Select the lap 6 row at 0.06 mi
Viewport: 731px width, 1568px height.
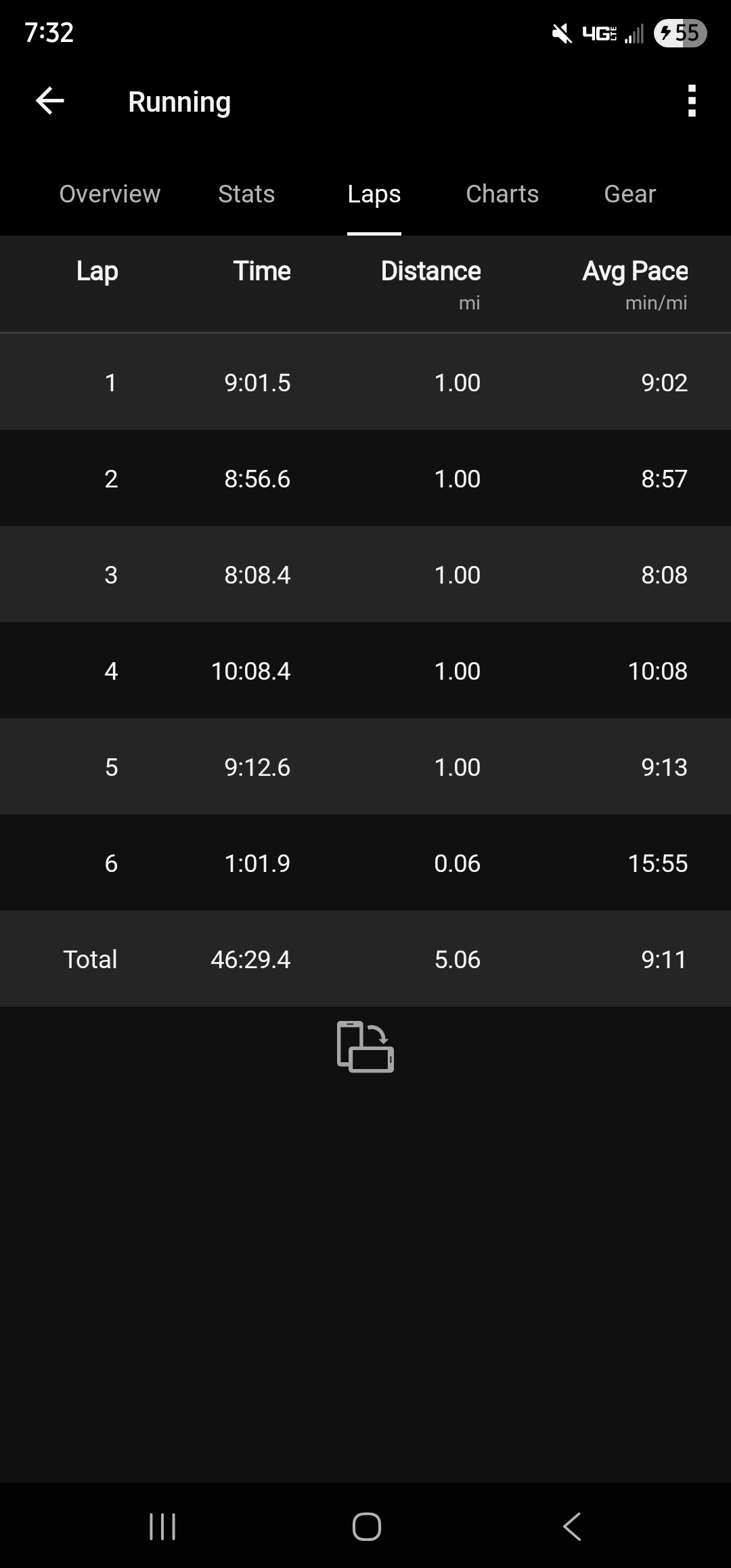[365, 863]
